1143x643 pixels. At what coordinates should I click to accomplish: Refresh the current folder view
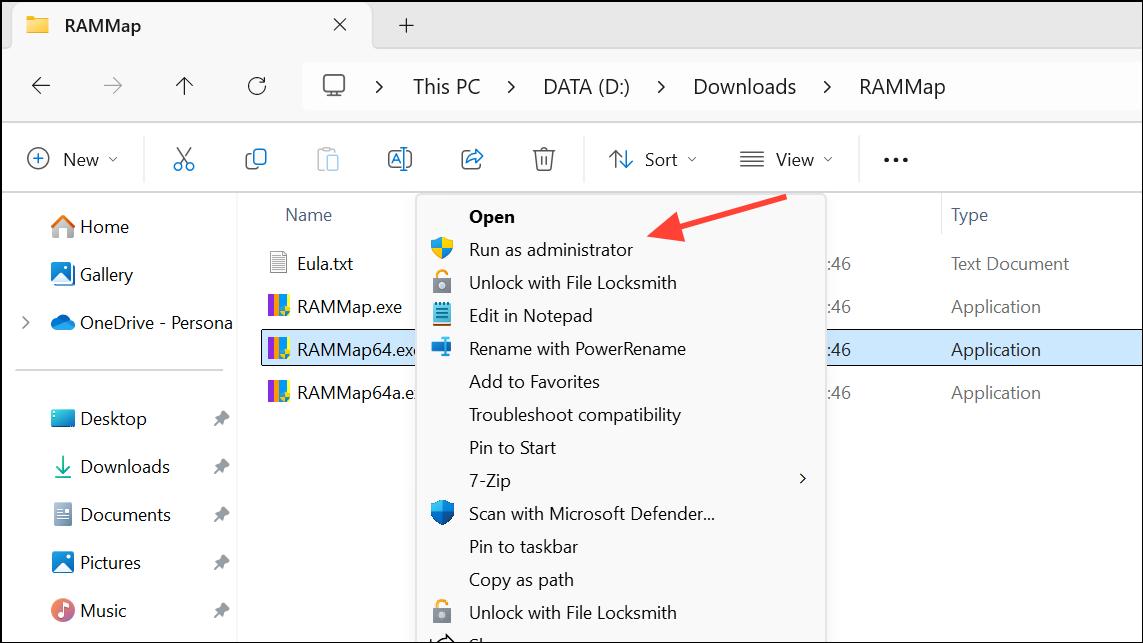[257, 86]
